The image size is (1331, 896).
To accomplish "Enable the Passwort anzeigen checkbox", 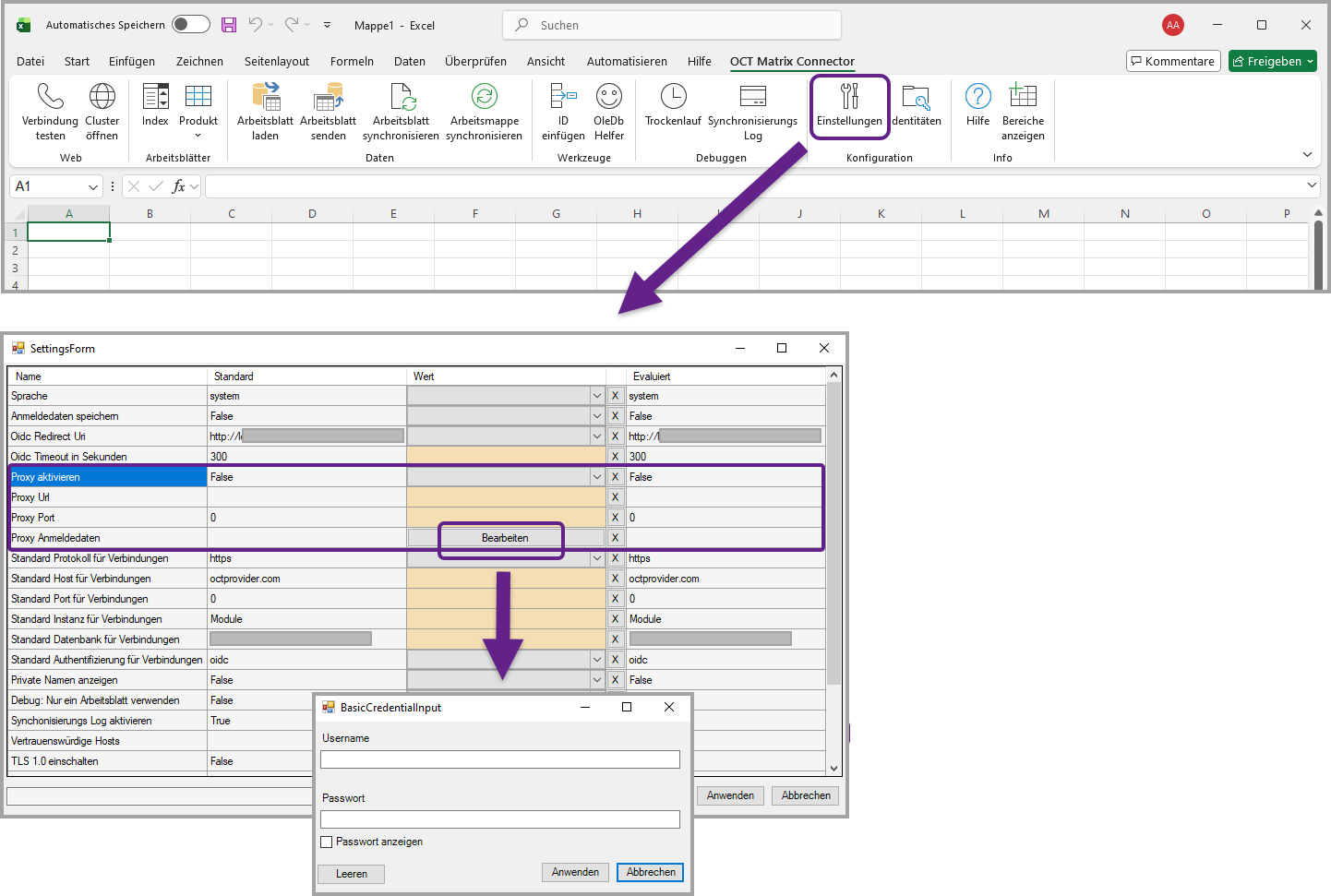I will click(x=327, y=842).
